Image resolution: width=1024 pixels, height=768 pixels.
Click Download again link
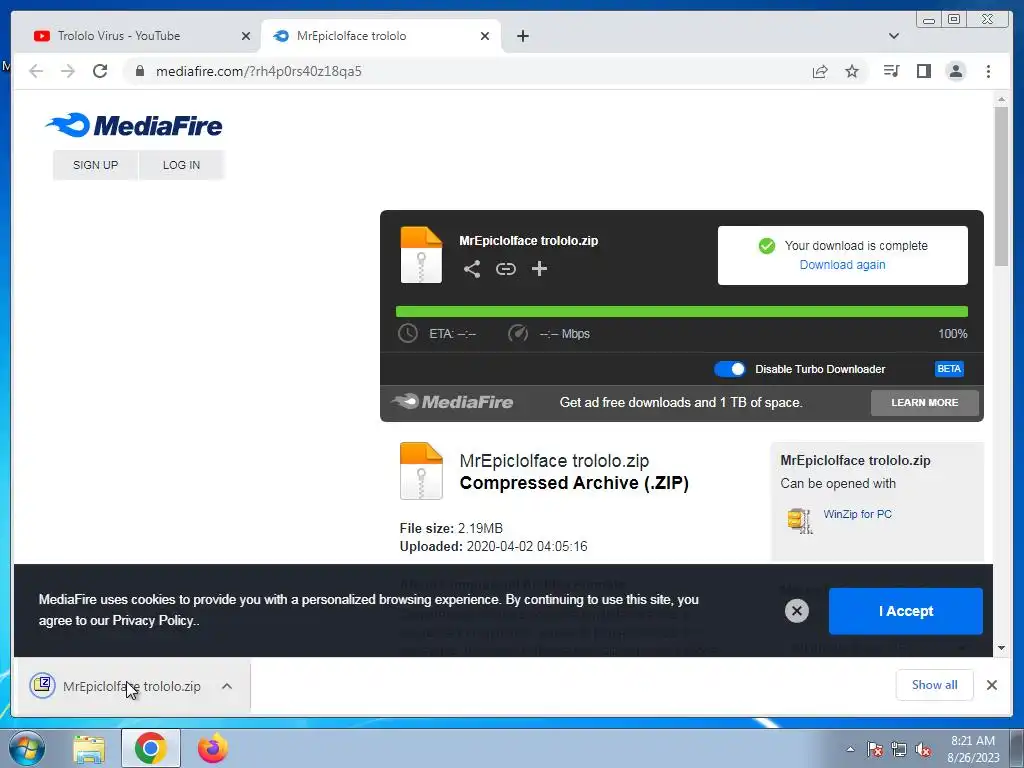(x=842, y=264)
